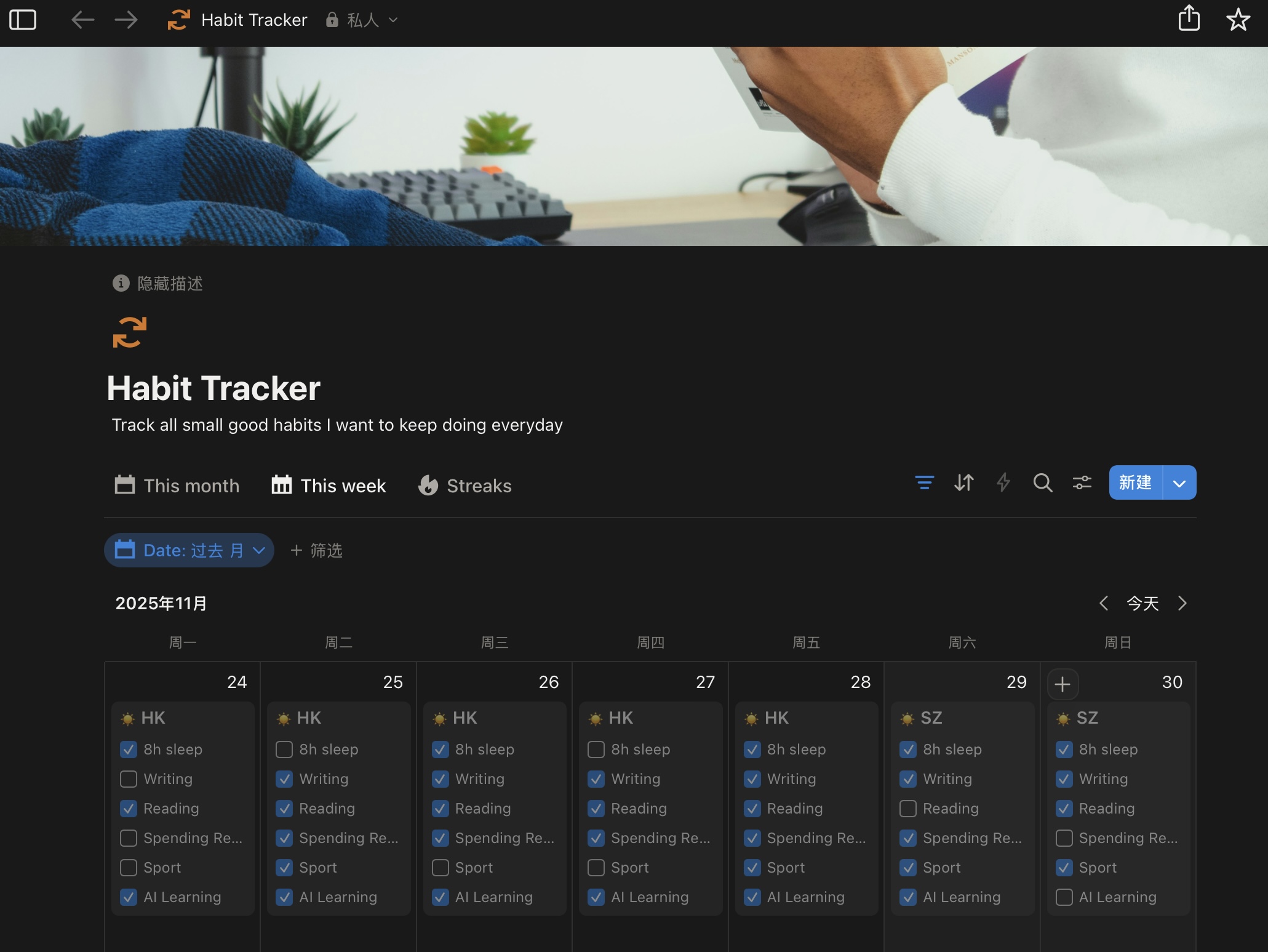Image resolution: width=1268 pixels, height=952 pixels.
Task: Switch to the Streaks tab
Action: pyautogui.click(x=465, y=486)
